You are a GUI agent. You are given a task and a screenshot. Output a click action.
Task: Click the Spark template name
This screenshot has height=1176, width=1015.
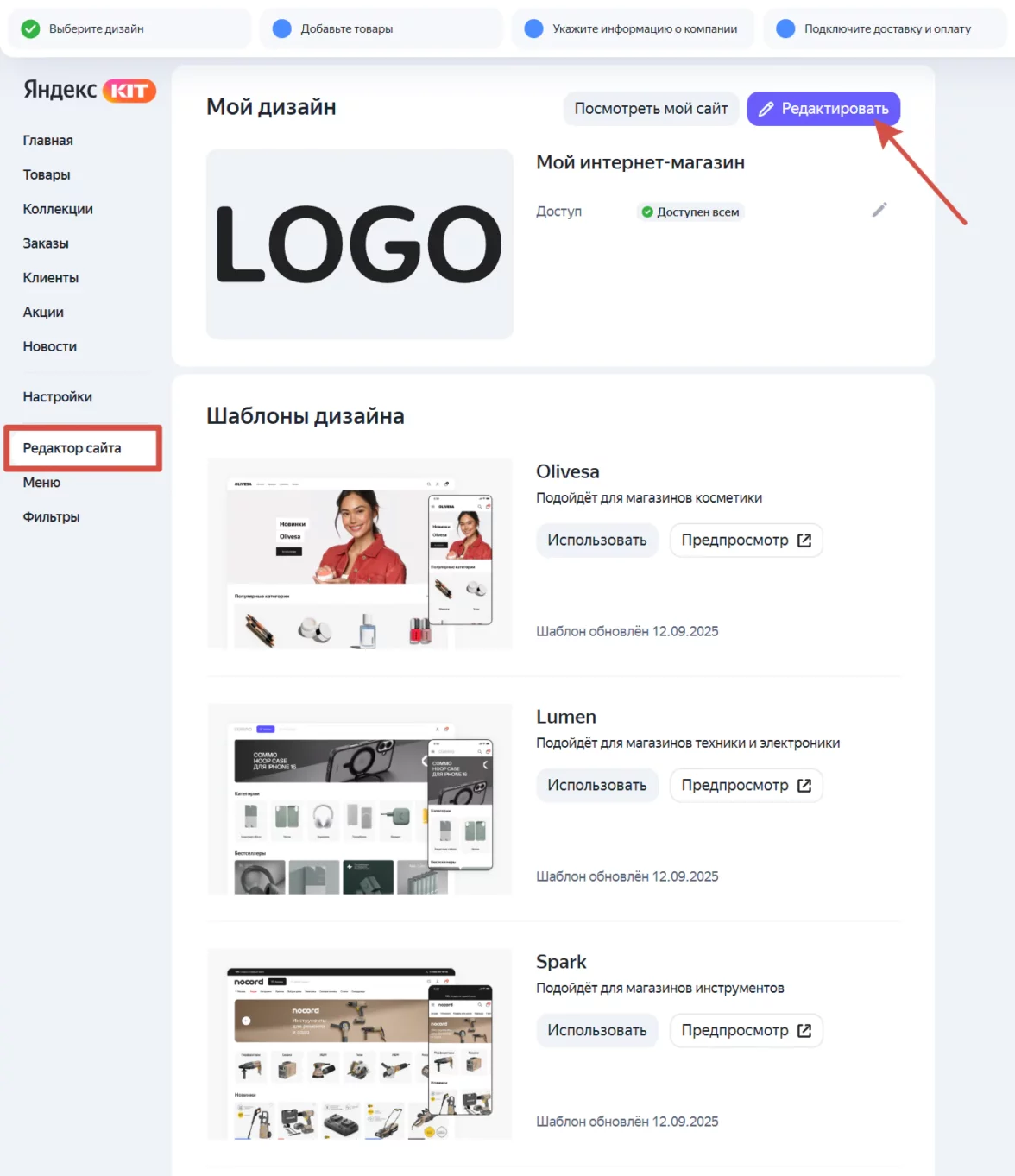tap(561, 963)
